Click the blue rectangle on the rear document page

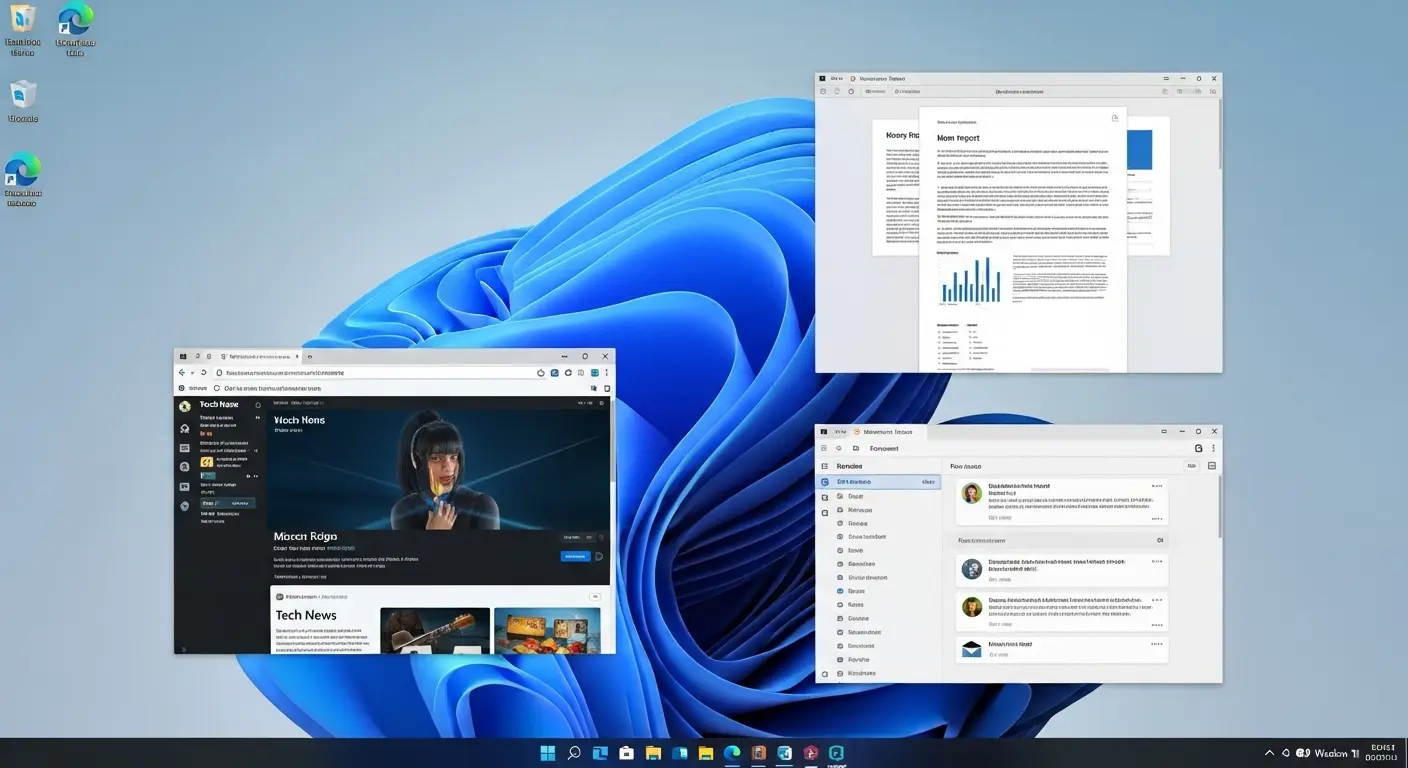[1140, 150]
